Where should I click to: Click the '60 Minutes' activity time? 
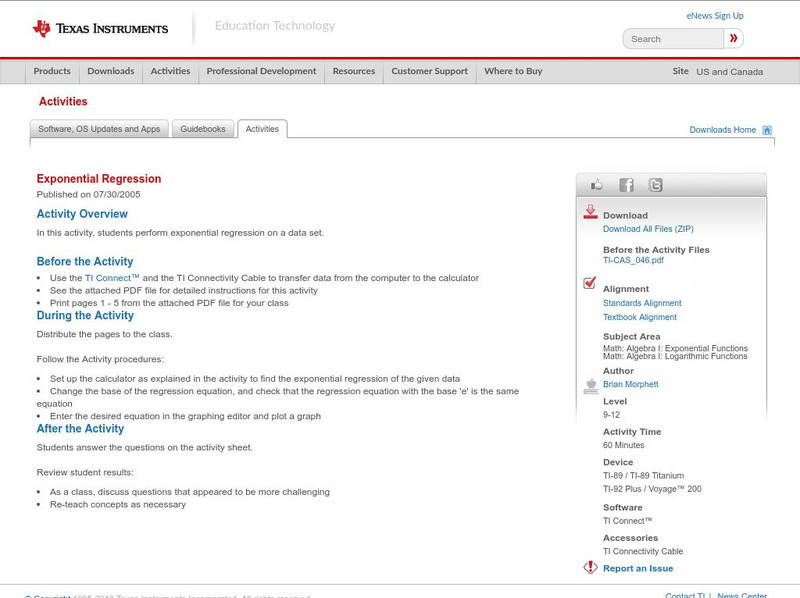pos(623,445)
